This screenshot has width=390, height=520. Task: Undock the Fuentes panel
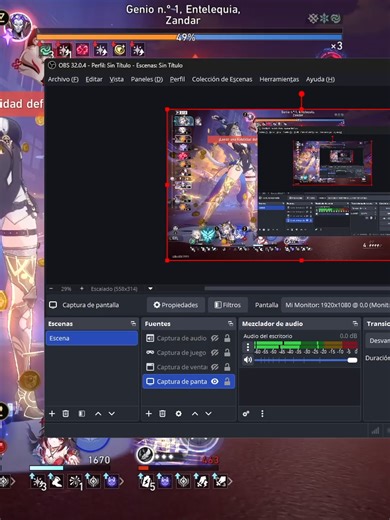[230, 324]
